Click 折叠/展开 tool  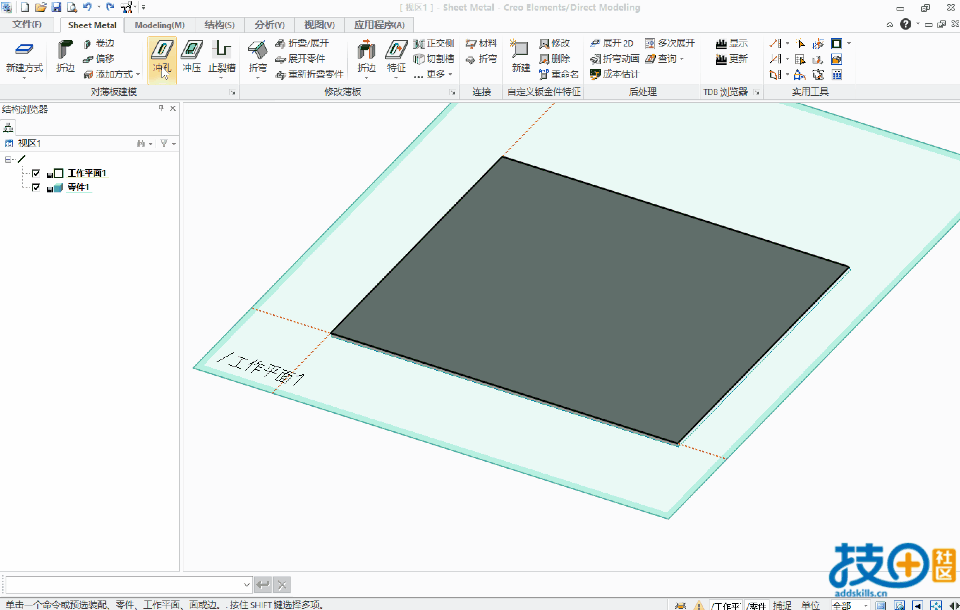coord(302,43)
